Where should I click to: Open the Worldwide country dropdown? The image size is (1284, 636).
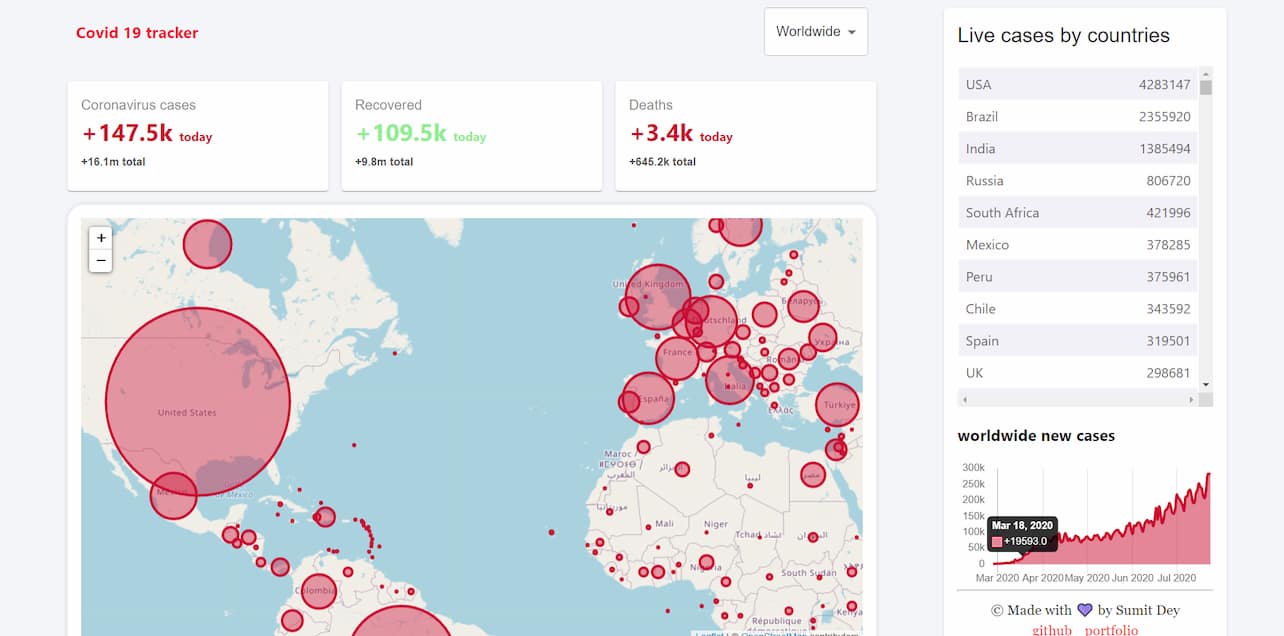tap(815, 31)
